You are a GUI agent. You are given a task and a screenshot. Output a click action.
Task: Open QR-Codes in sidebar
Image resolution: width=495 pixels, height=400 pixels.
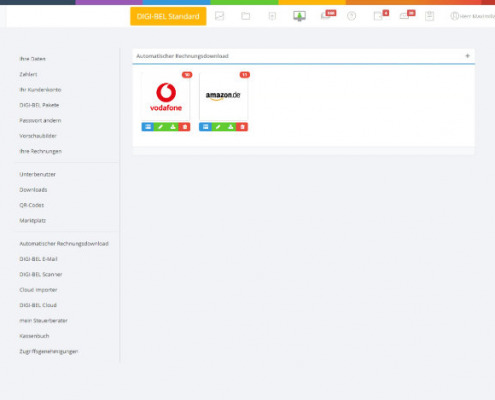pos(32,205)
